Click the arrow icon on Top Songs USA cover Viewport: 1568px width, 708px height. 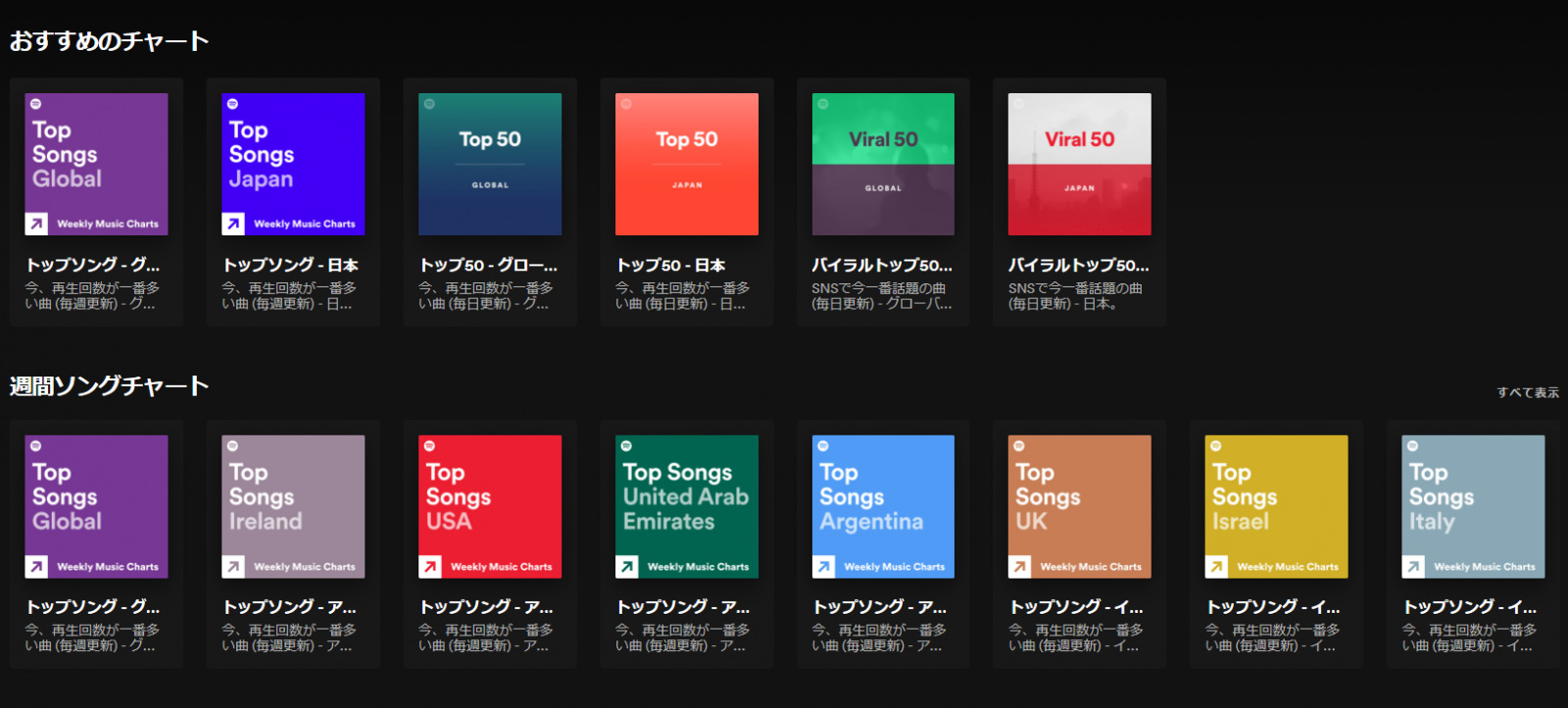tap(430, 566)
